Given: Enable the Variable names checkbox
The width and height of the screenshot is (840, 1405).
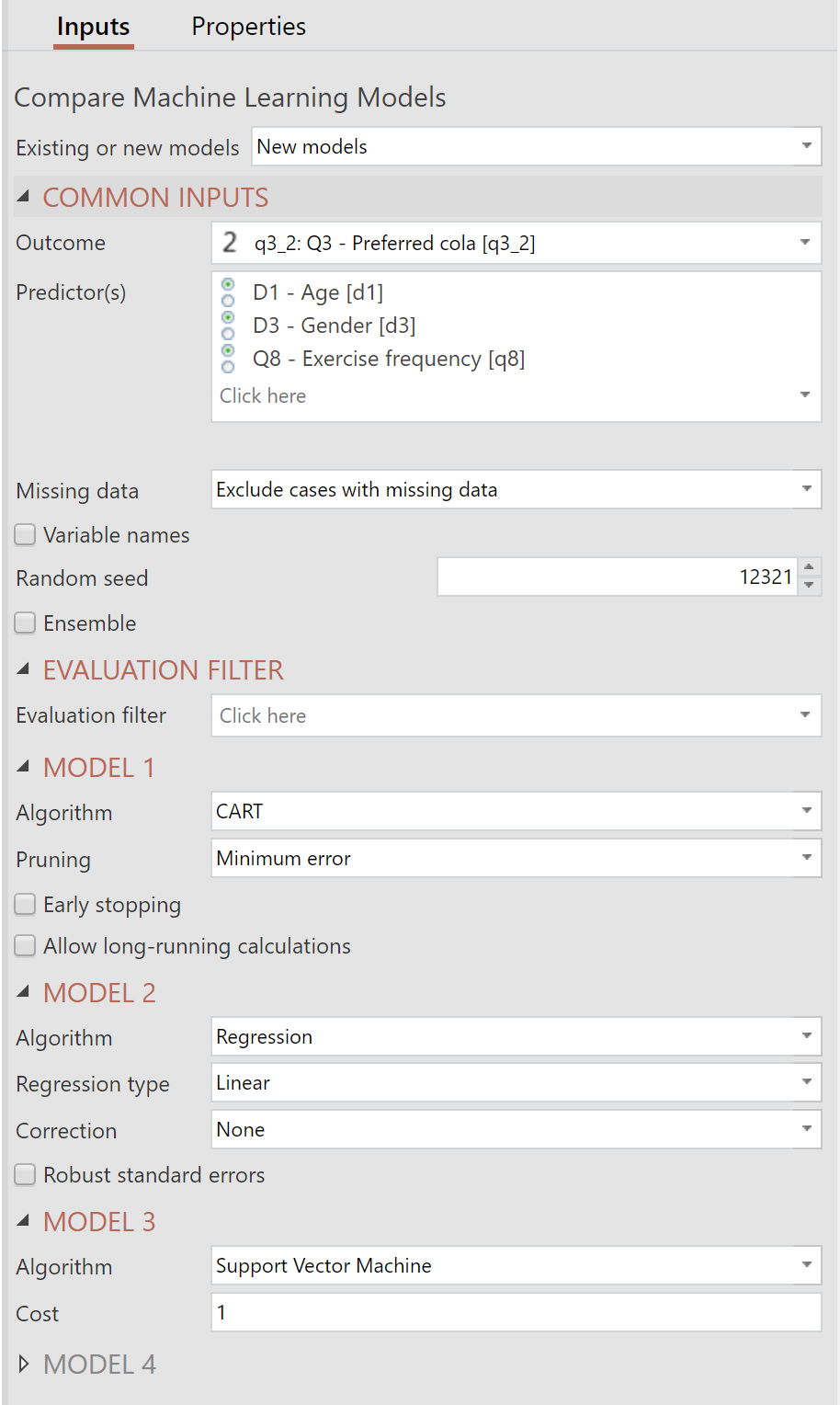Looking at the screenshot, I should [24, 534].
